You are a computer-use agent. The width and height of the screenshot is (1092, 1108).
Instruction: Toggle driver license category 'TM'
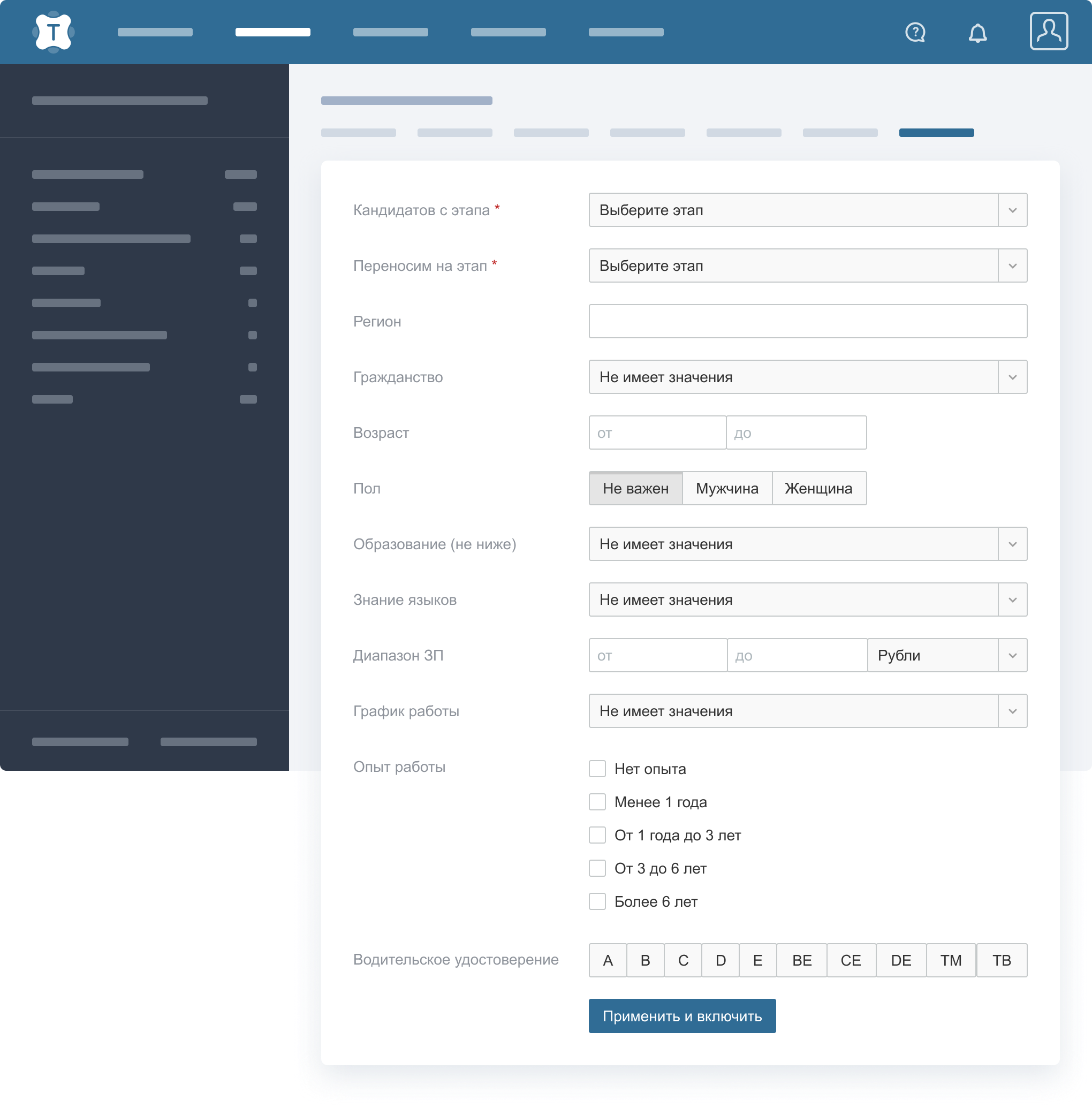tap(950, 960)
